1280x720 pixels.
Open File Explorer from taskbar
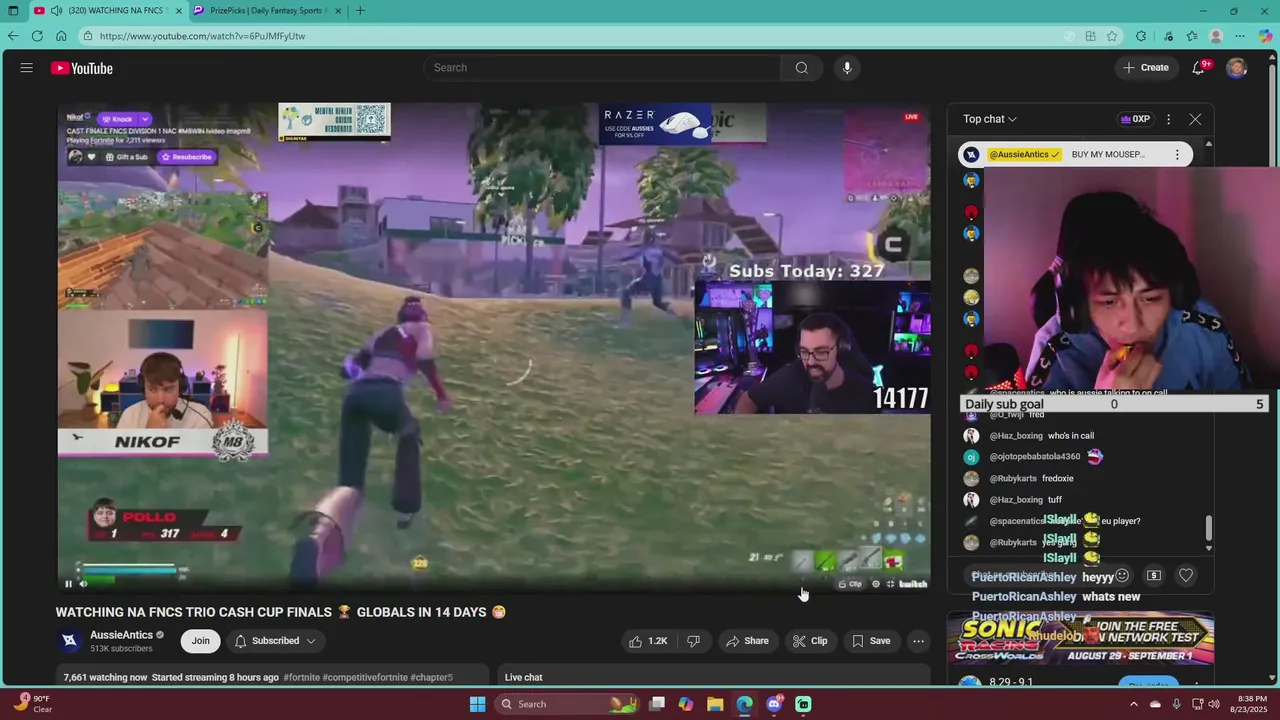pyautogui.click(x=715, y=704)
